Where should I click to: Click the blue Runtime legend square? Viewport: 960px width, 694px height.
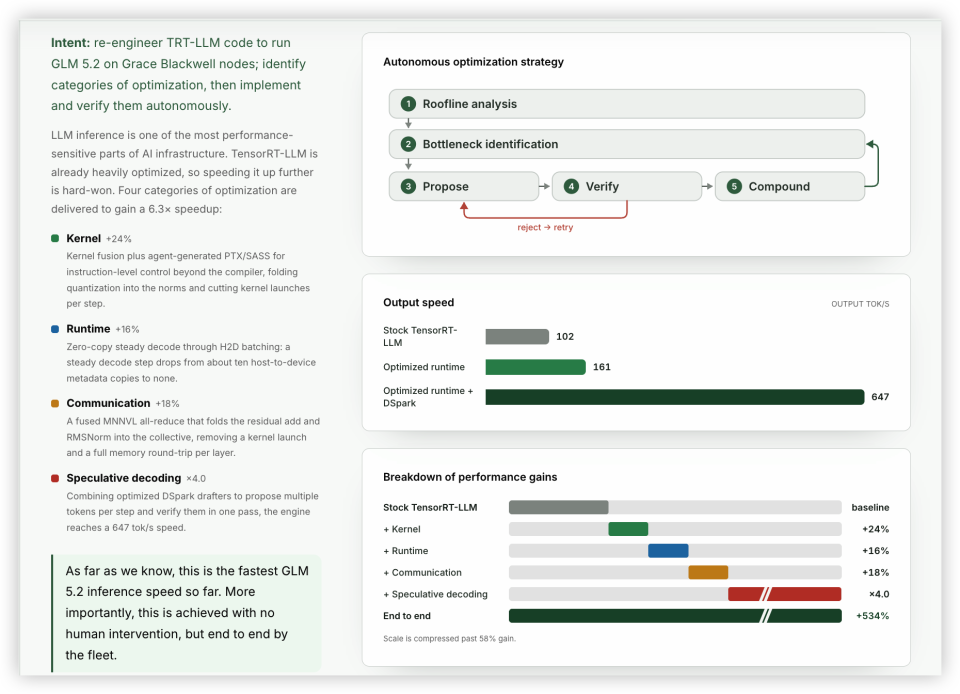[x=55, y=329]
